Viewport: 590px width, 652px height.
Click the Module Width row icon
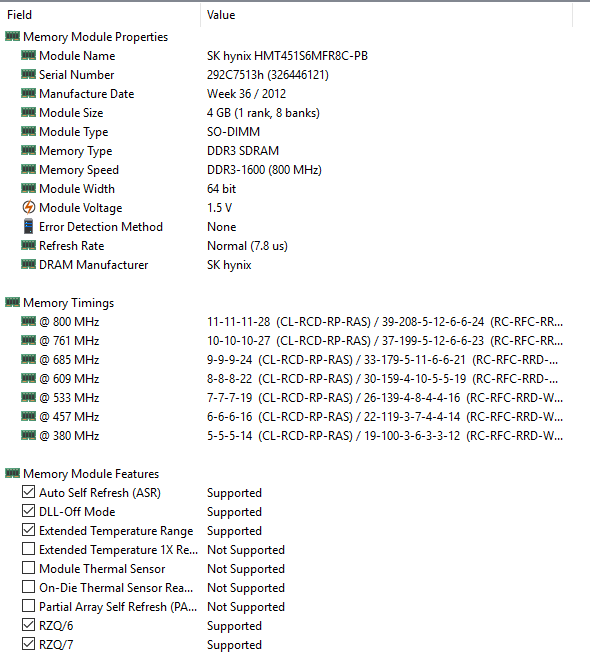[x=28, y=188]
